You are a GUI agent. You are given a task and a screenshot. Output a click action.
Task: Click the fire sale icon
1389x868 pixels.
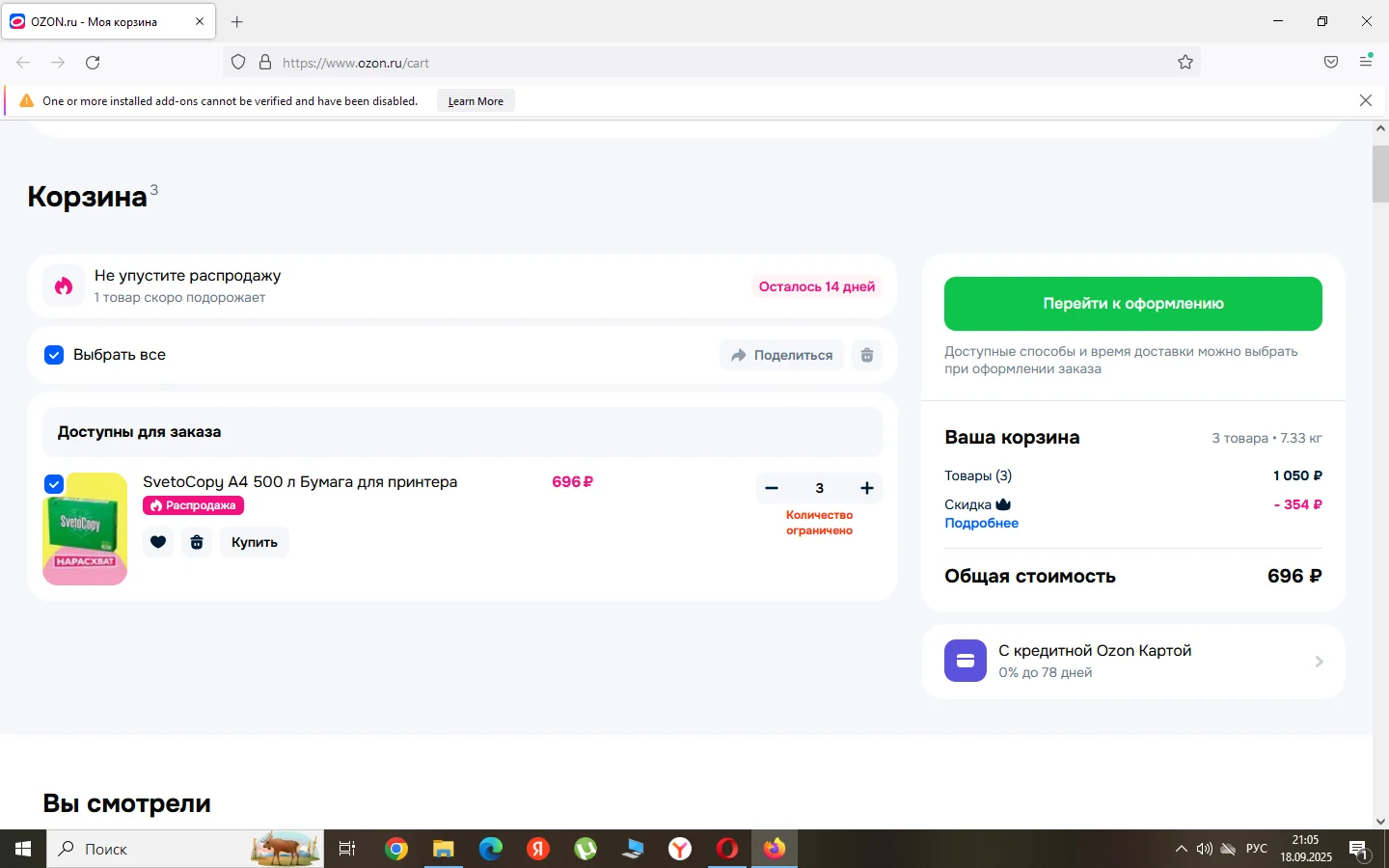coord(64,286)
